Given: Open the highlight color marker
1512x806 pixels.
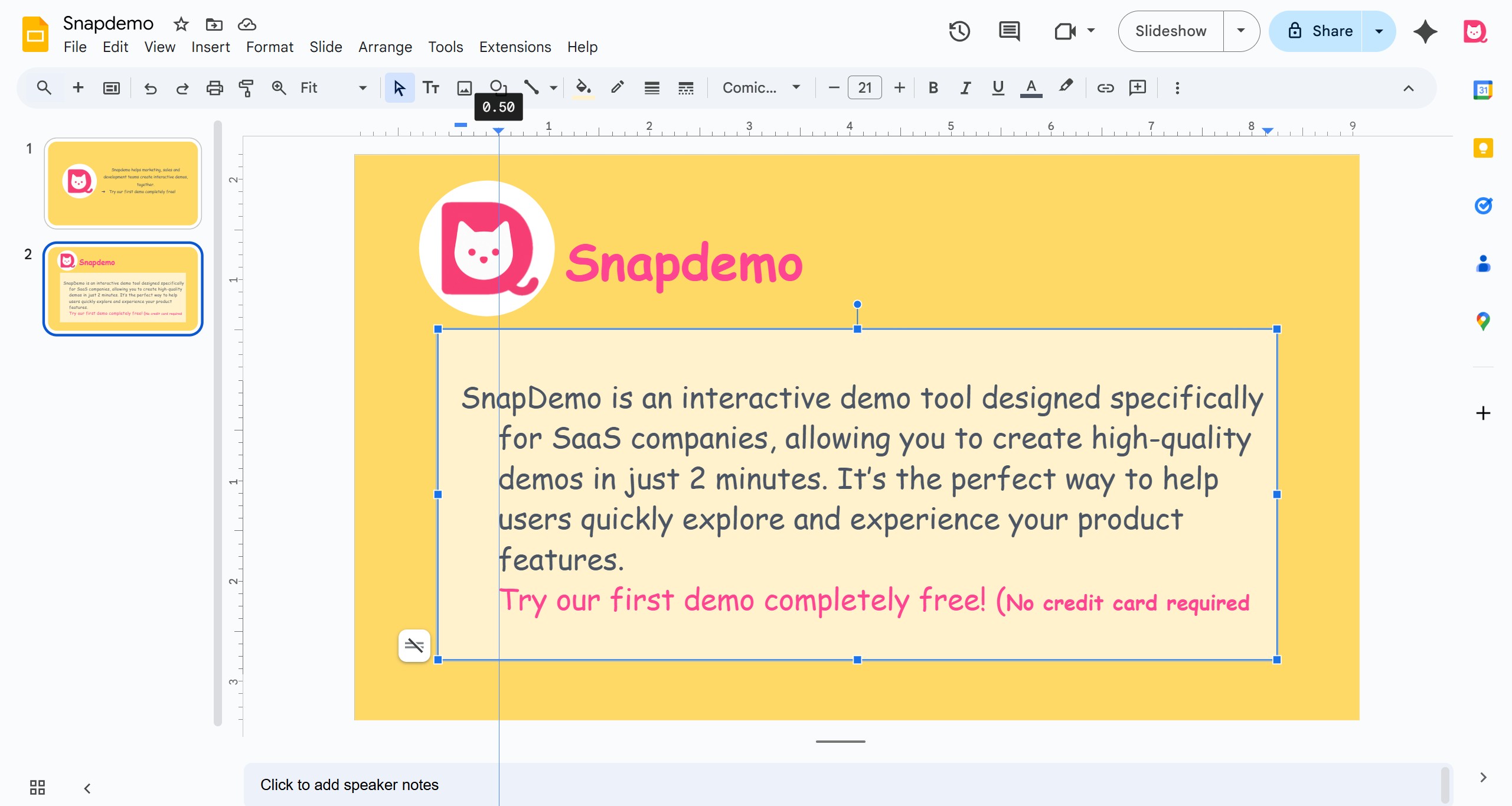Looking at the screenshot, I should 1066,87.
